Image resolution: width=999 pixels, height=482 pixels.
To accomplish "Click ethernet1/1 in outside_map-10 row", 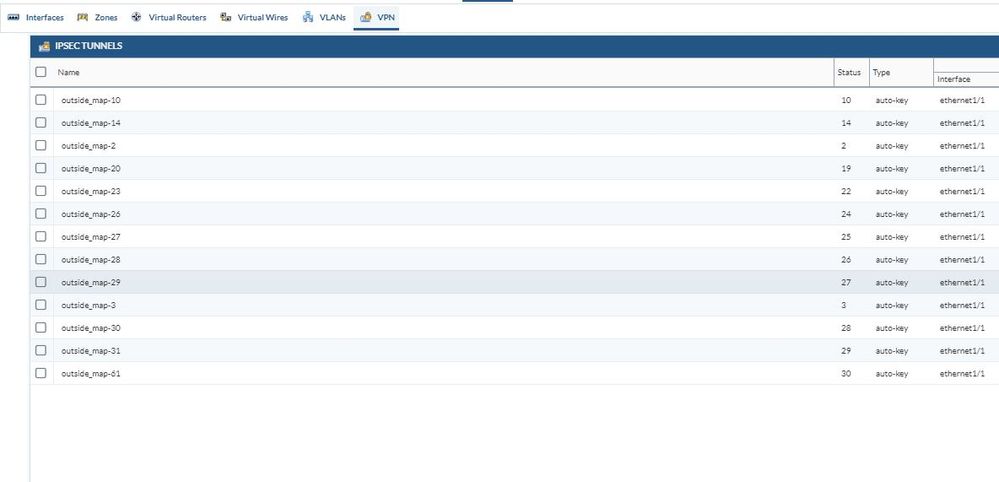I will click(x=962, y=100).
